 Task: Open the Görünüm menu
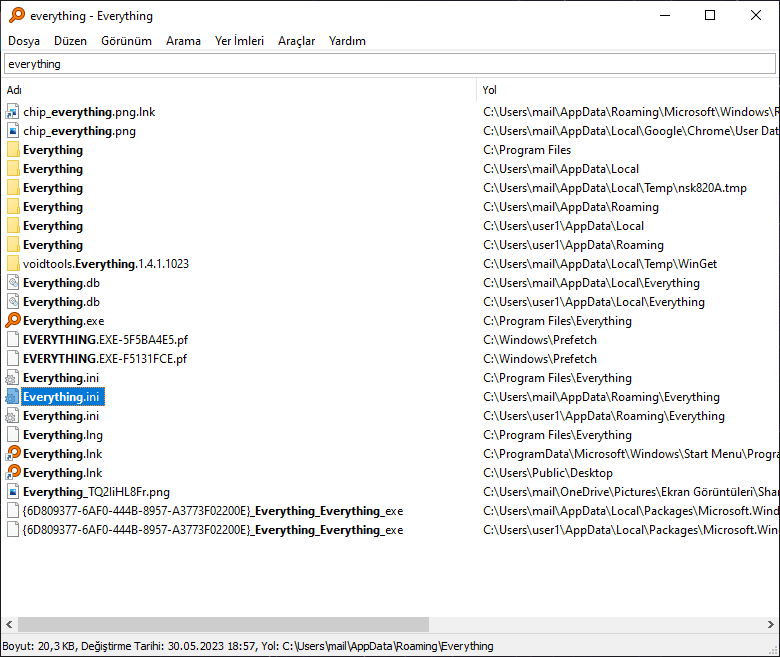coord(126,41)
